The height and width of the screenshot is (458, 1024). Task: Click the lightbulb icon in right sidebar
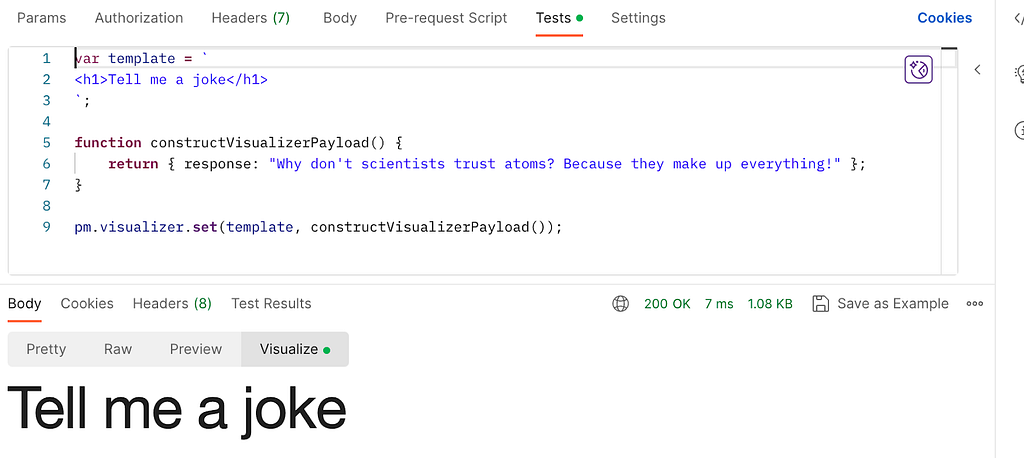[1019, 73]
